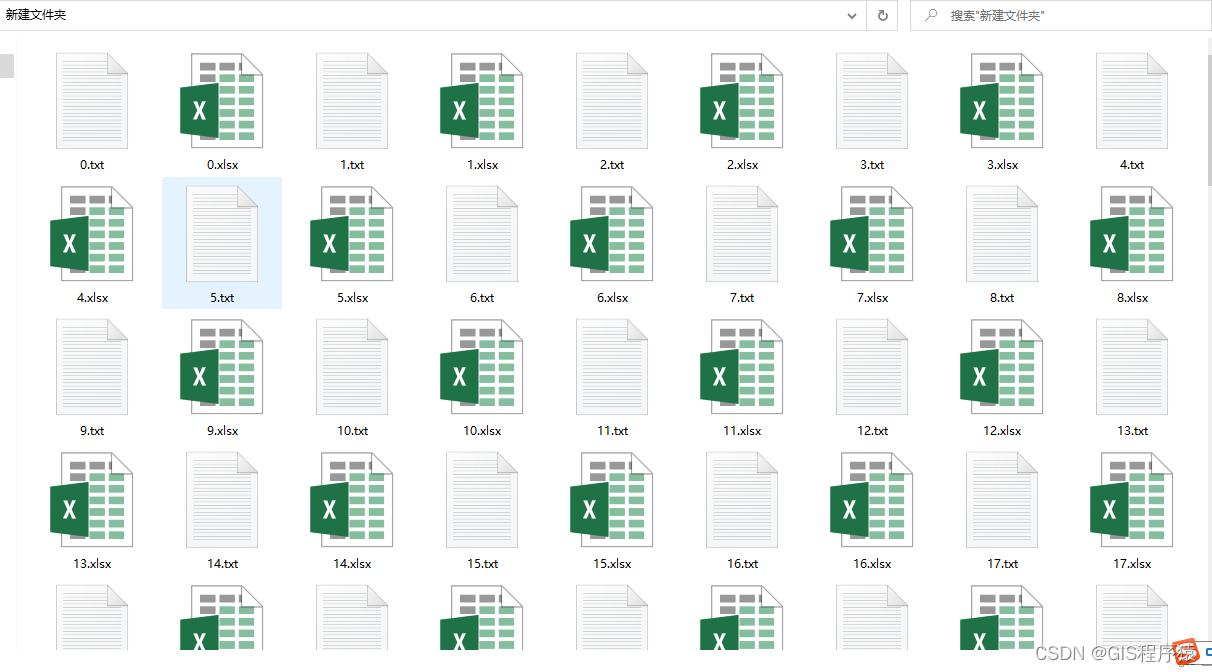This screenshot has width=1212, height=672.
Task: Select the 14.txt file icon
Action: pos(222,500)
